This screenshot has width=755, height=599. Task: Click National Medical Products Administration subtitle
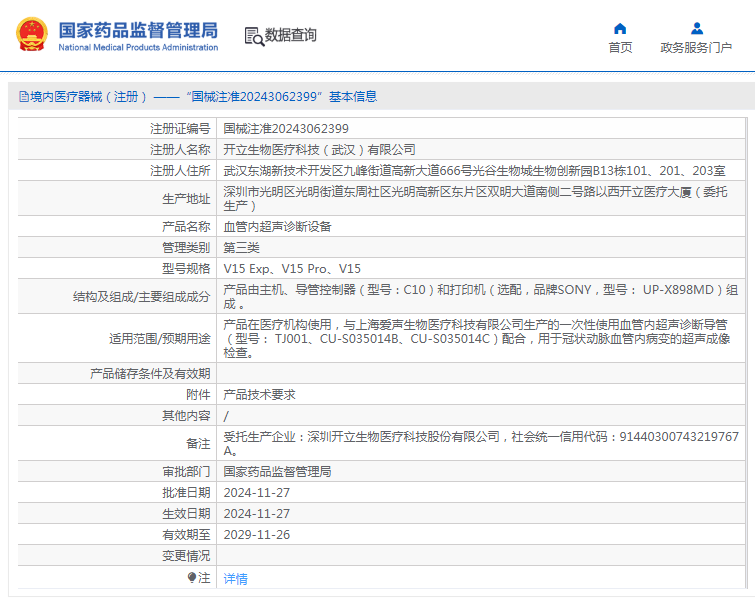point(138,47)
